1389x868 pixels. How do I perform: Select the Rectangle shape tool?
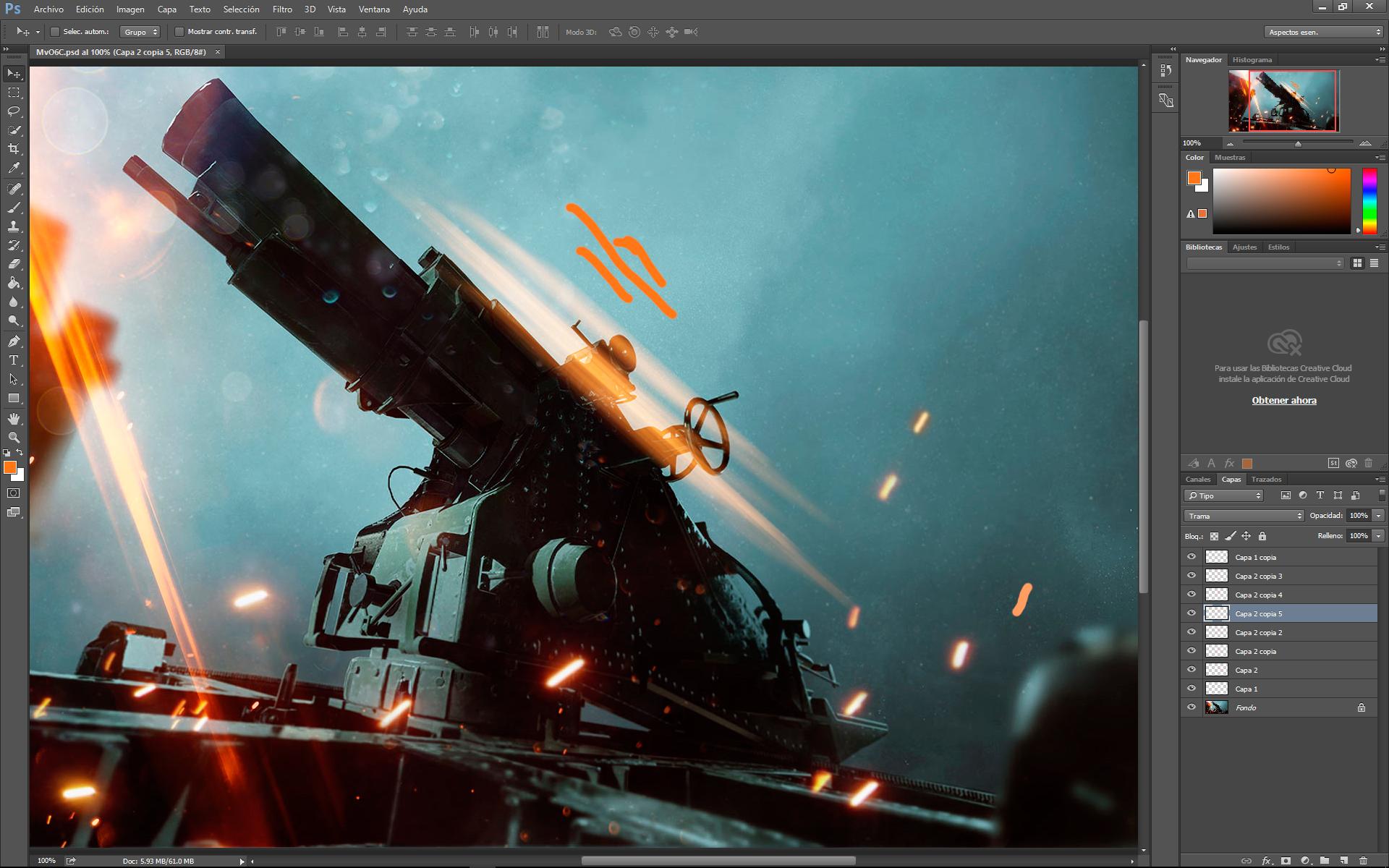(x=14, y=398)
